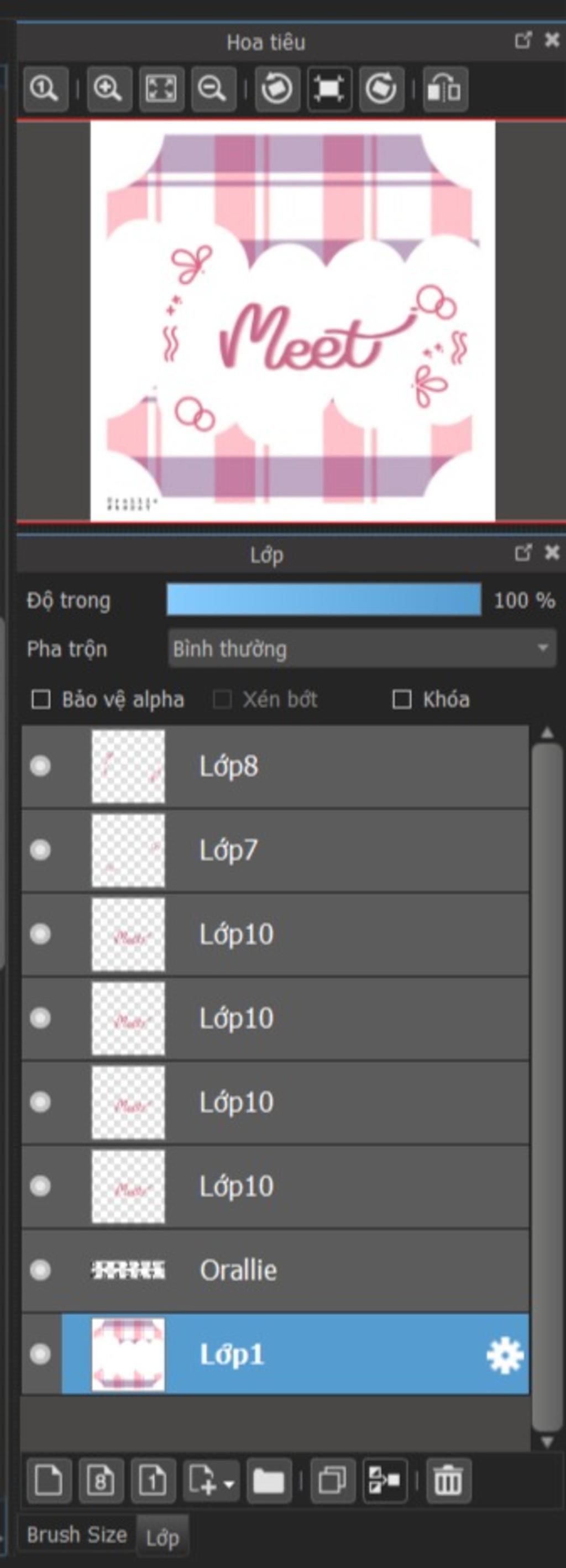
Task: Adjust the Độ trong opacity slider
Action: [x=324, y=600]
